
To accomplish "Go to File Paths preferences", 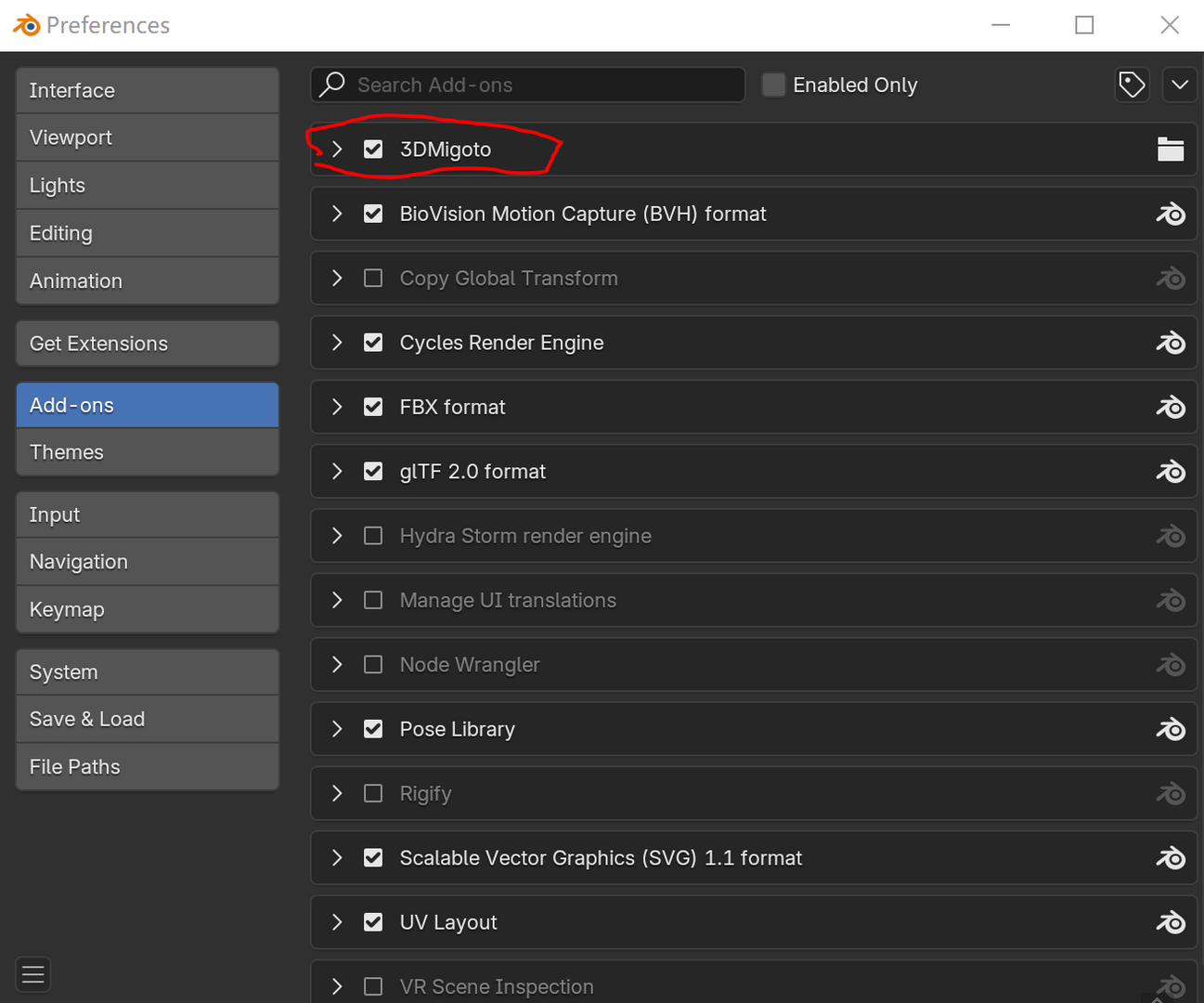I will tap(148, 766).
